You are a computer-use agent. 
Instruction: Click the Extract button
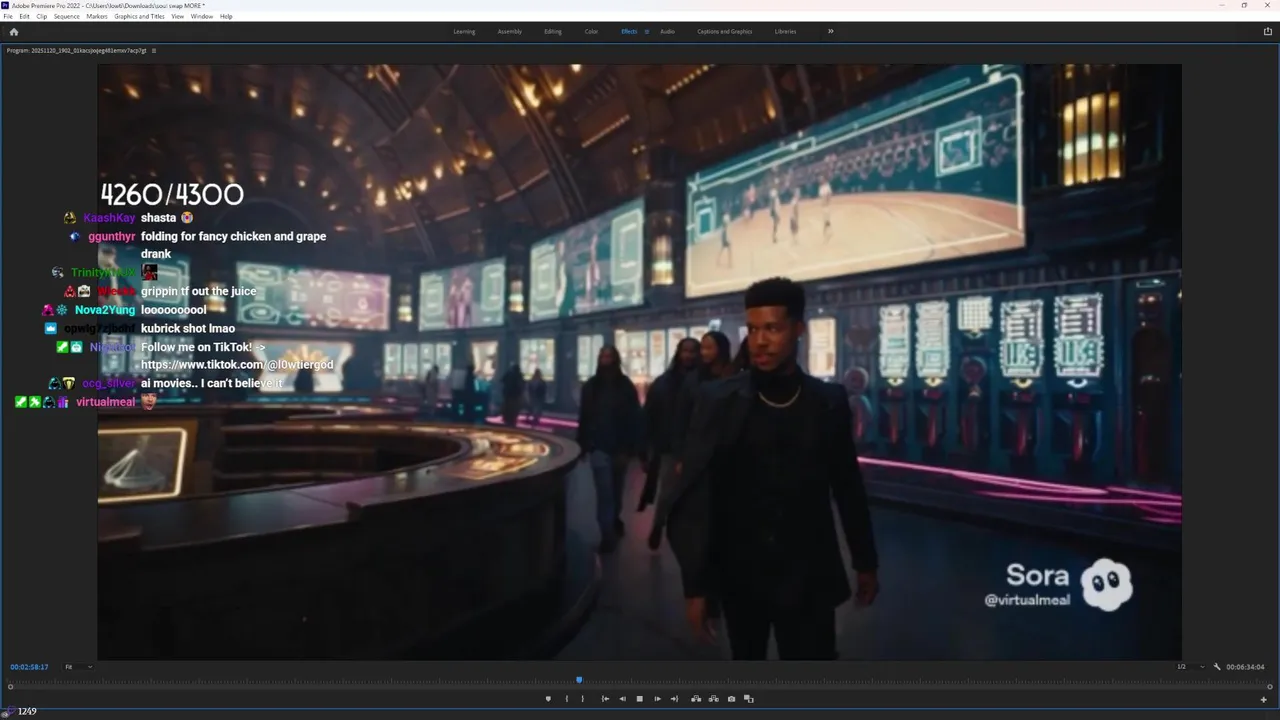[x=713, y=699]
